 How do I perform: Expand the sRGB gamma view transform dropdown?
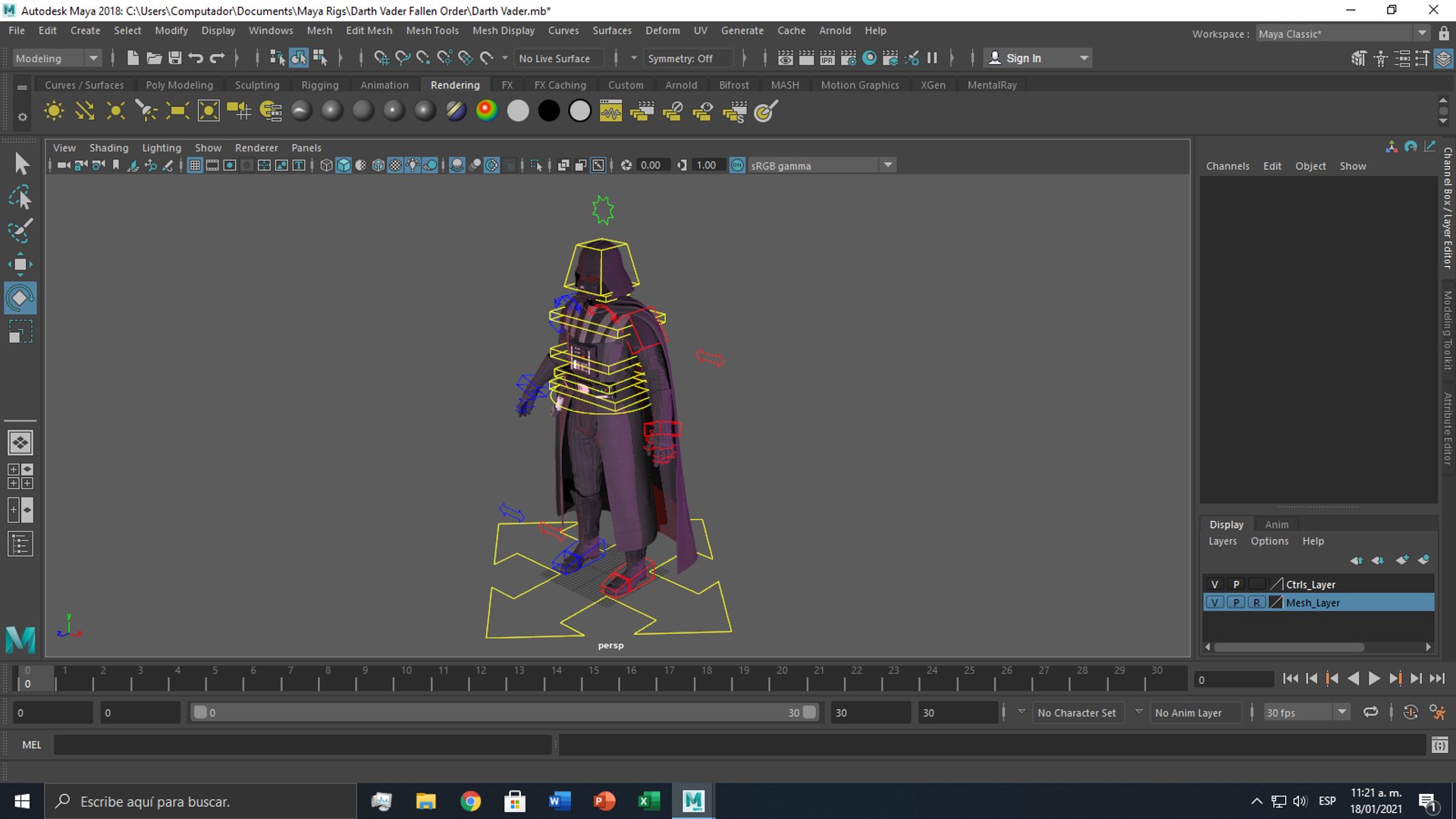(x=888, y=165)
